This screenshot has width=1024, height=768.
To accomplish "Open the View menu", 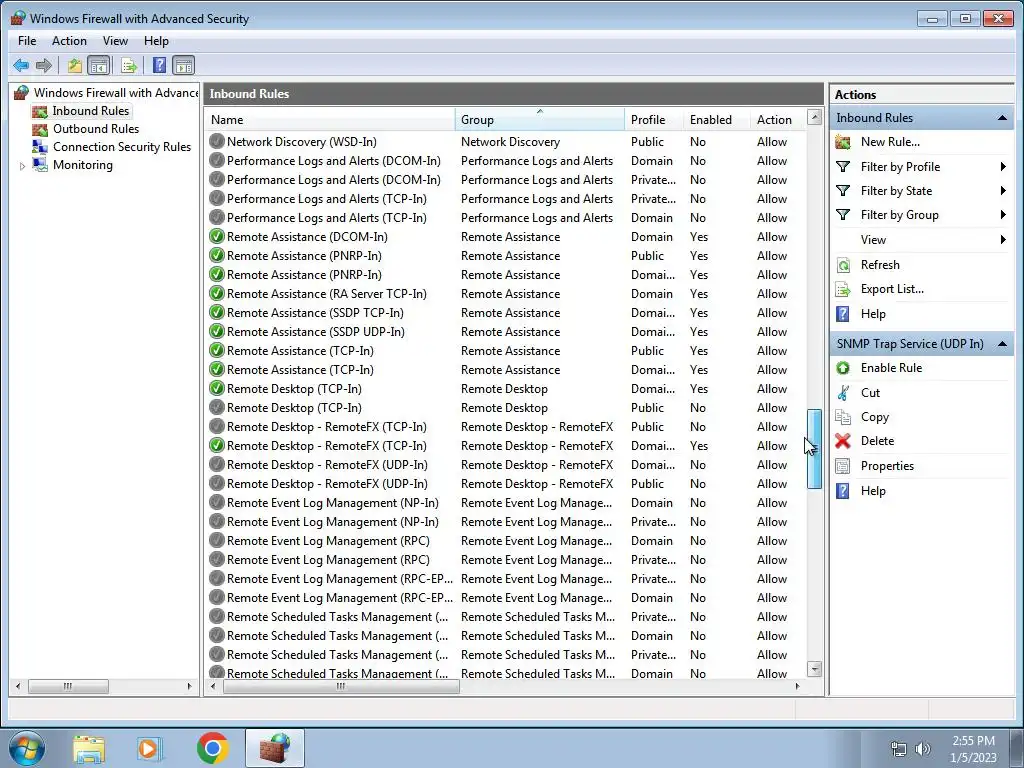I will coord(115,40).
